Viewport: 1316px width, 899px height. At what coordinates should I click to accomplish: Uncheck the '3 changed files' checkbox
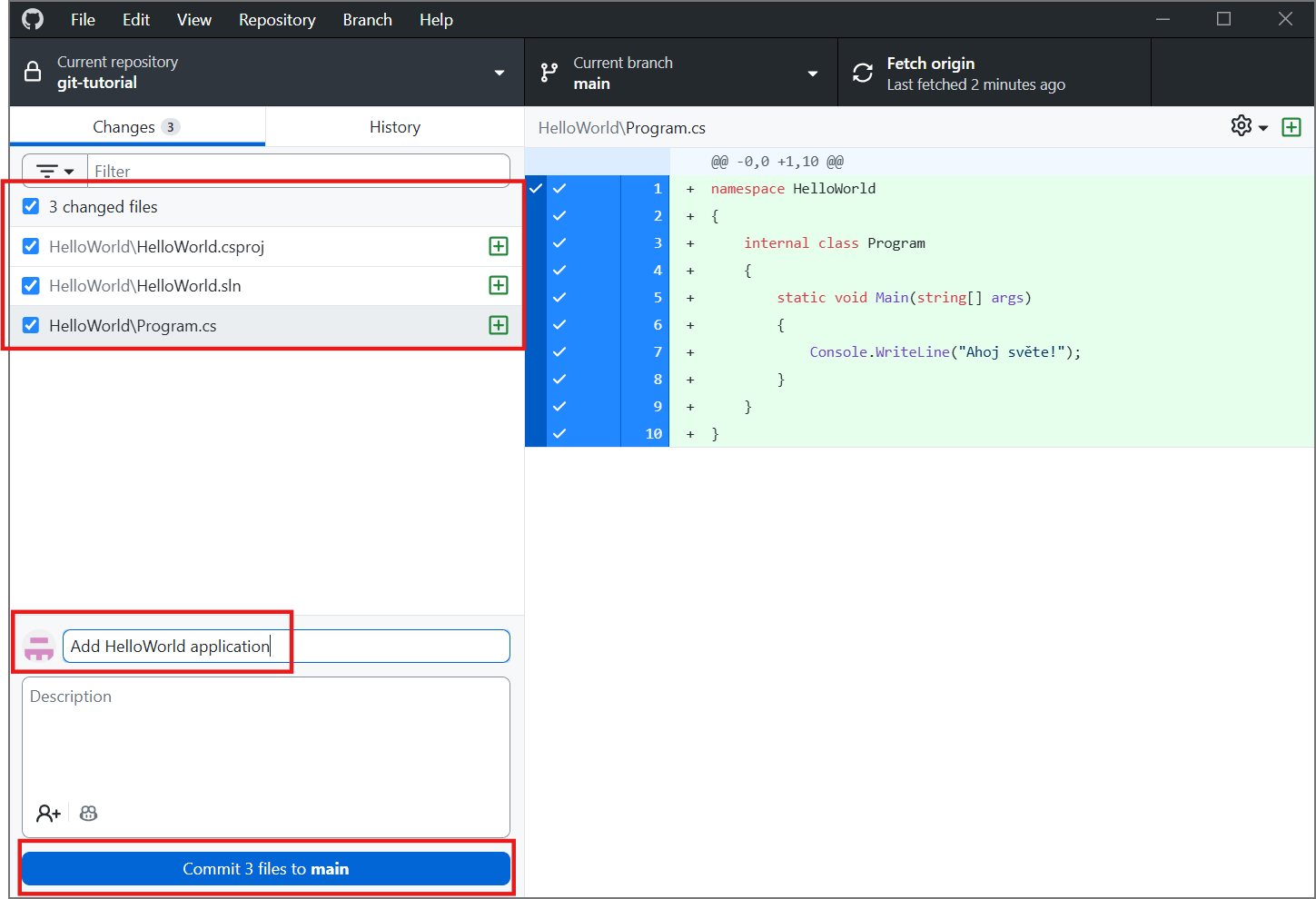pos(31,206)
